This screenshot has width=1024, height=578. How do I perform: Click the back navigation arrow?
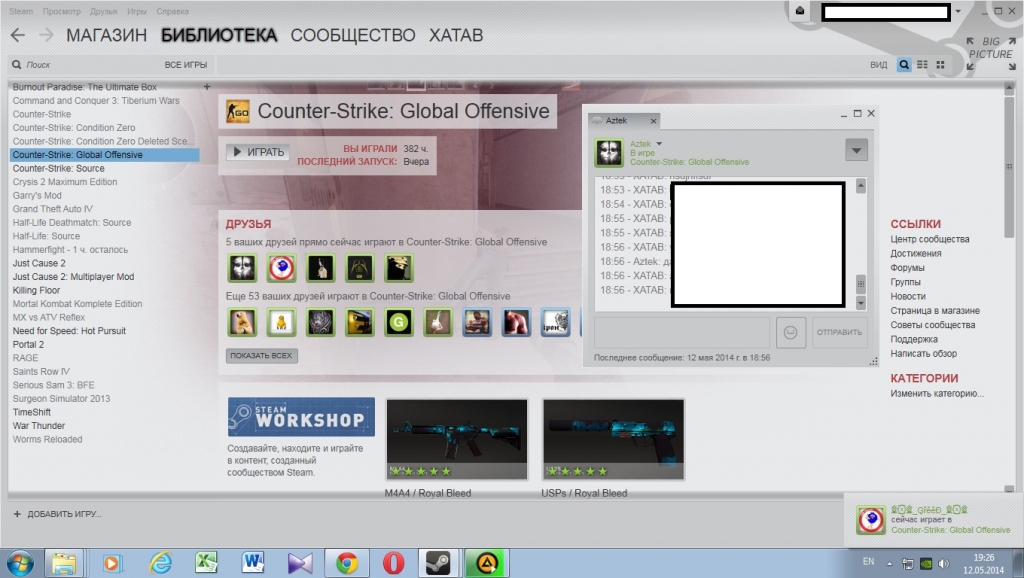click(x=17, y=35)
